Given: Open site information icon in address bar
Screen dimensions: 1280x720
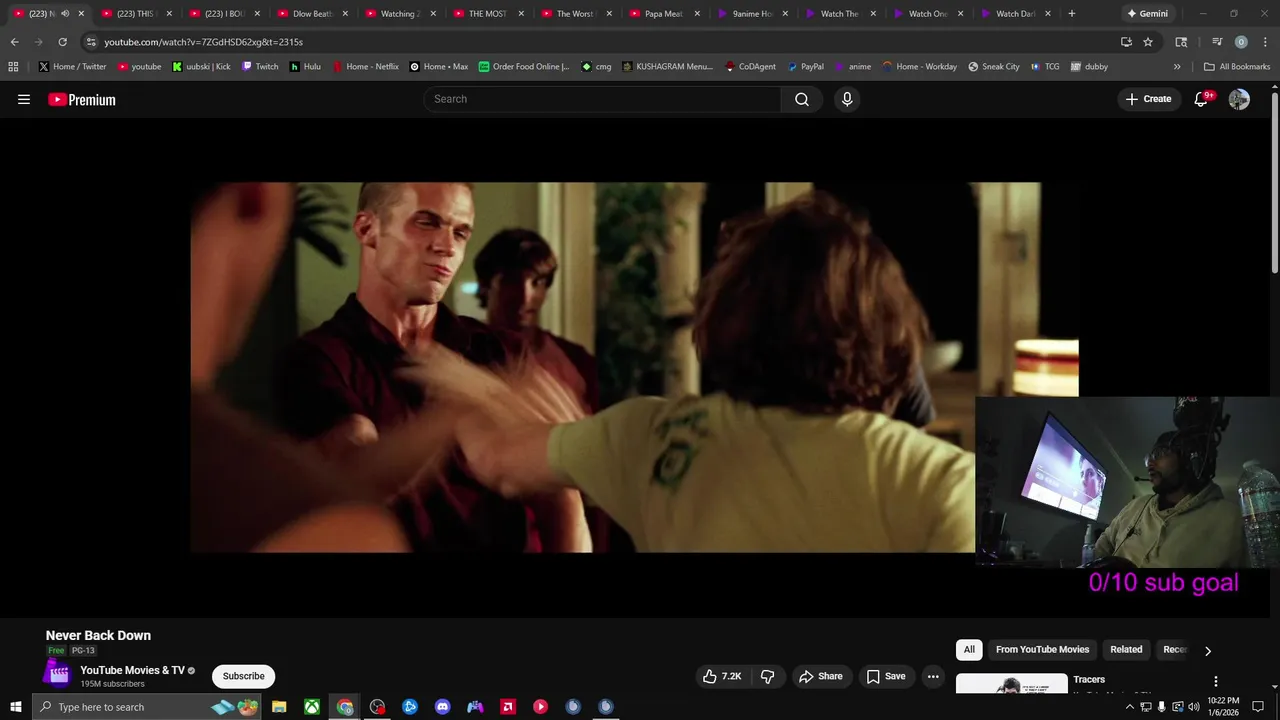Looking at the screenshot, I should click(x=91, y=42).
